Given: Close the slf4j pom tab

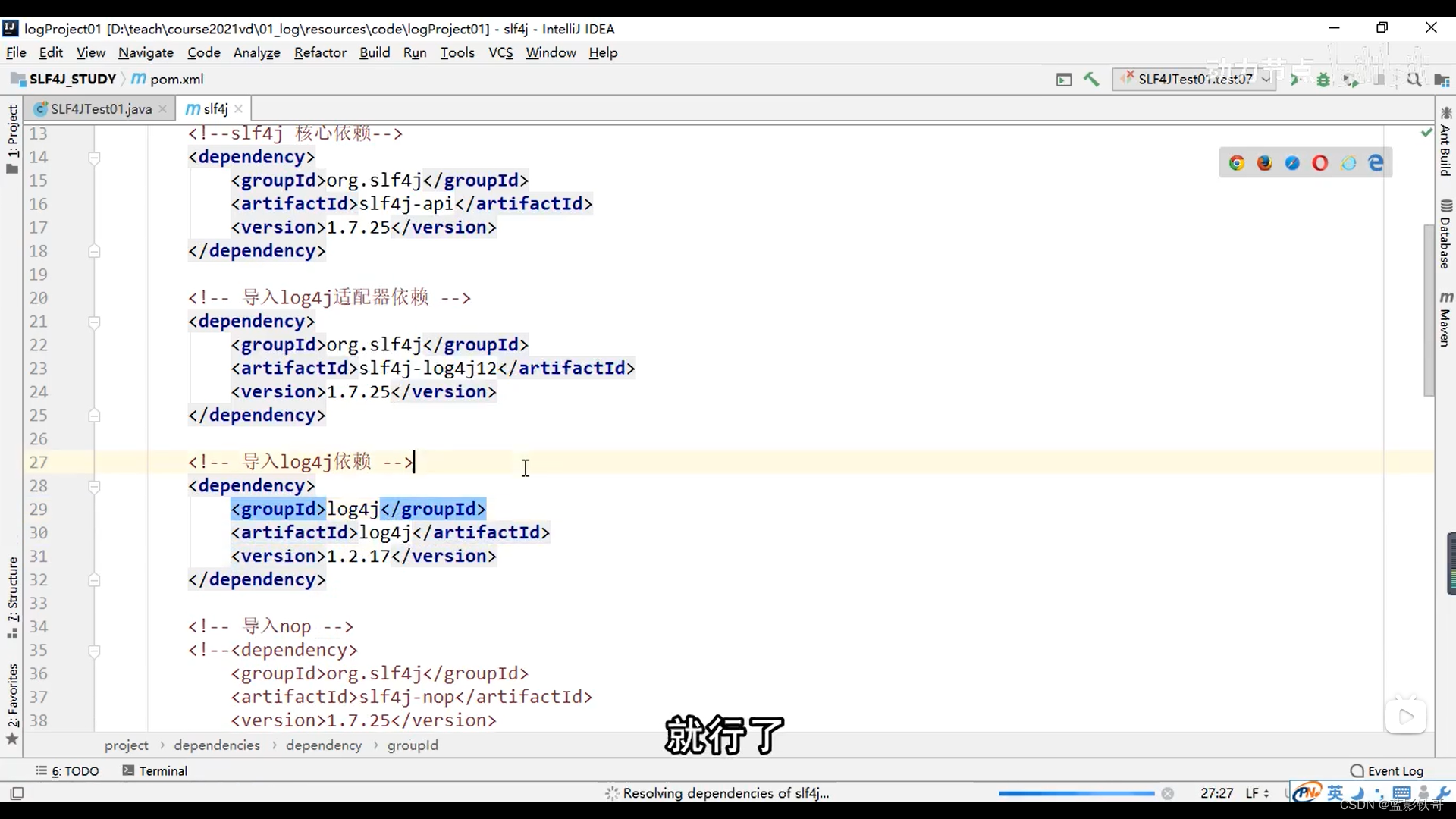Looking at the screenshot, I should pyautogui.click(x=238, y=109).
